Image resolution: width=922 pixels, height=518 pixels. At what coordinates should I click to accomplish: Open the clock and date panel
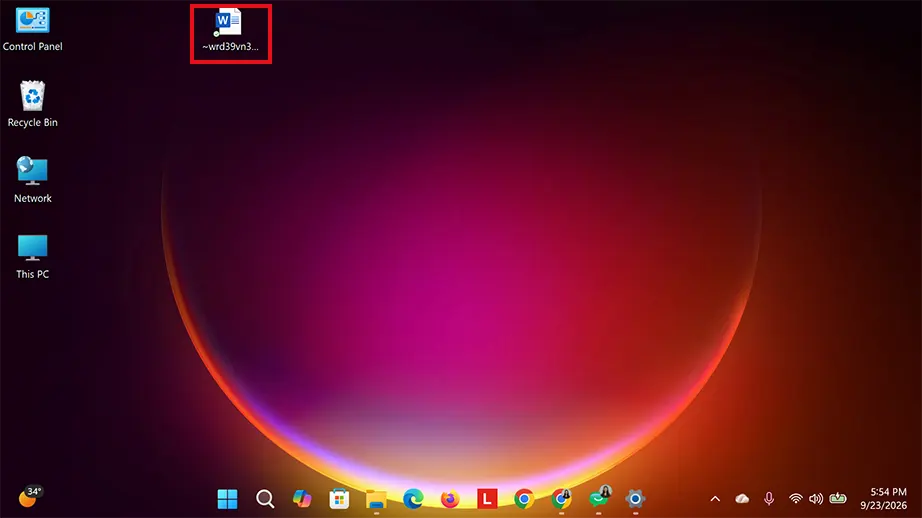tap(883, 499)
